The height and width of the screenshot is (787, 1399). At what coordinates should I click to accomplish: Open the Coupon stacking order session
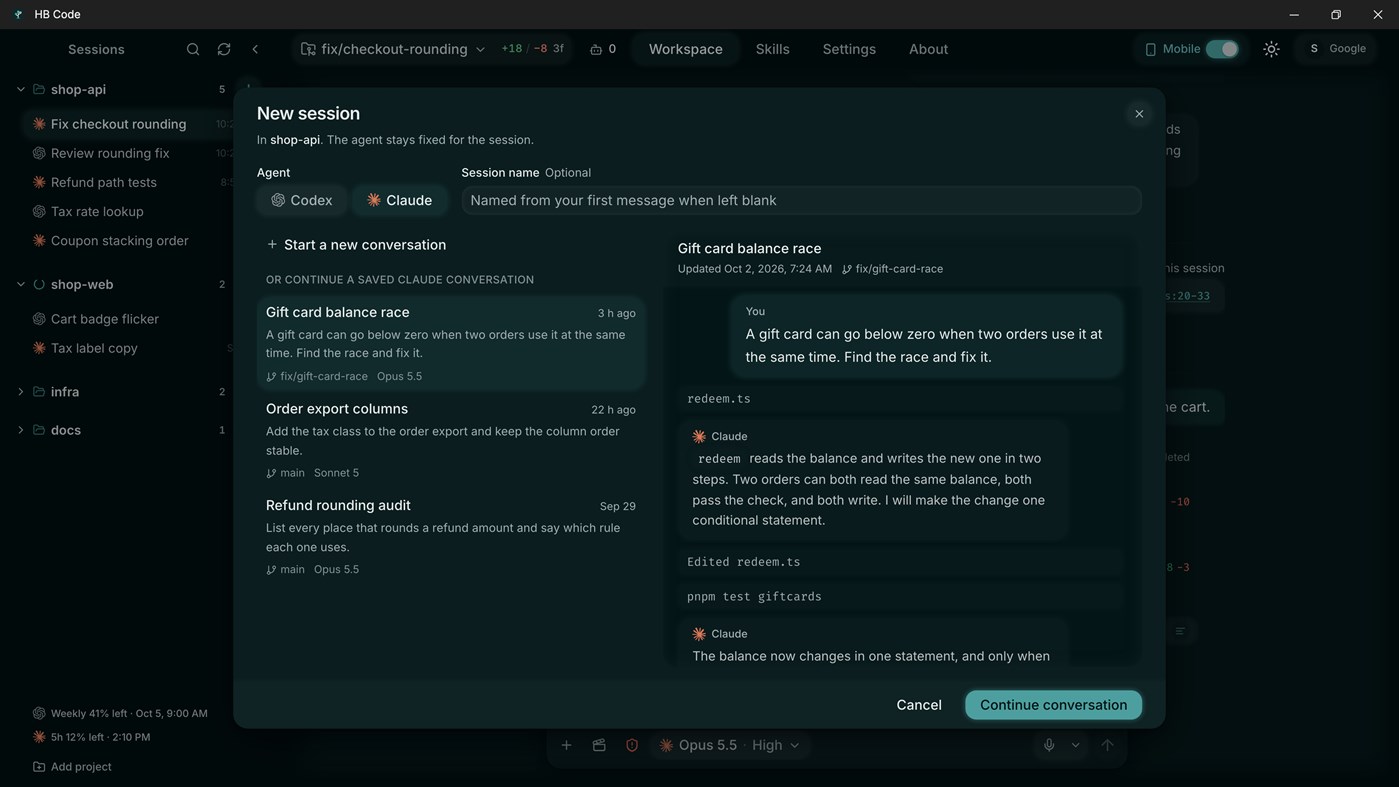coord(126,240)
